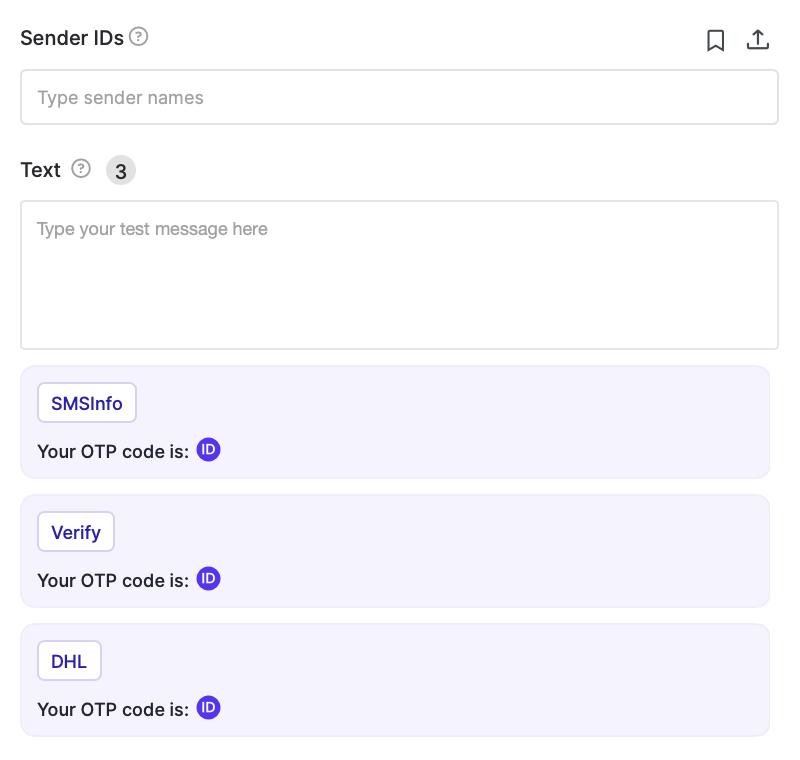Click the Verify template's OTP code text

coord(113,580)
